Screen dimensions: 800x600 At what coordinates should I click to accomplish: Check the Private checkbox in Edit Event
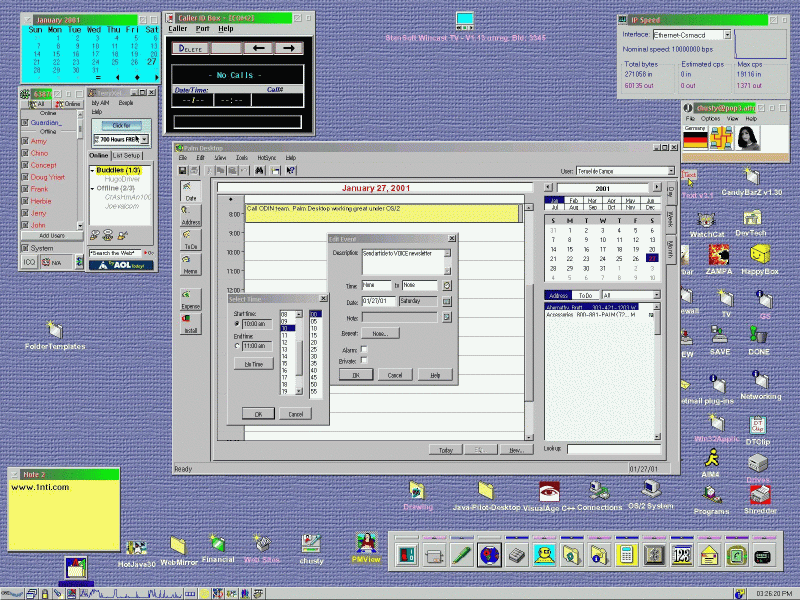364,361
